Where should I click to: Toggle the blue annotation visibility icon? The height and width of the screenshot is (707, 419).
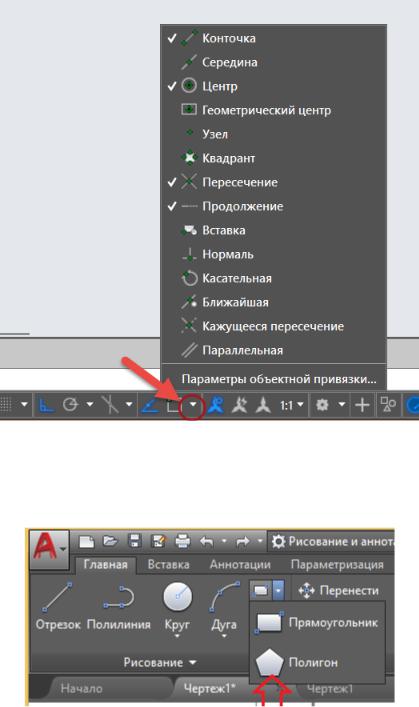tap(216, 405)
